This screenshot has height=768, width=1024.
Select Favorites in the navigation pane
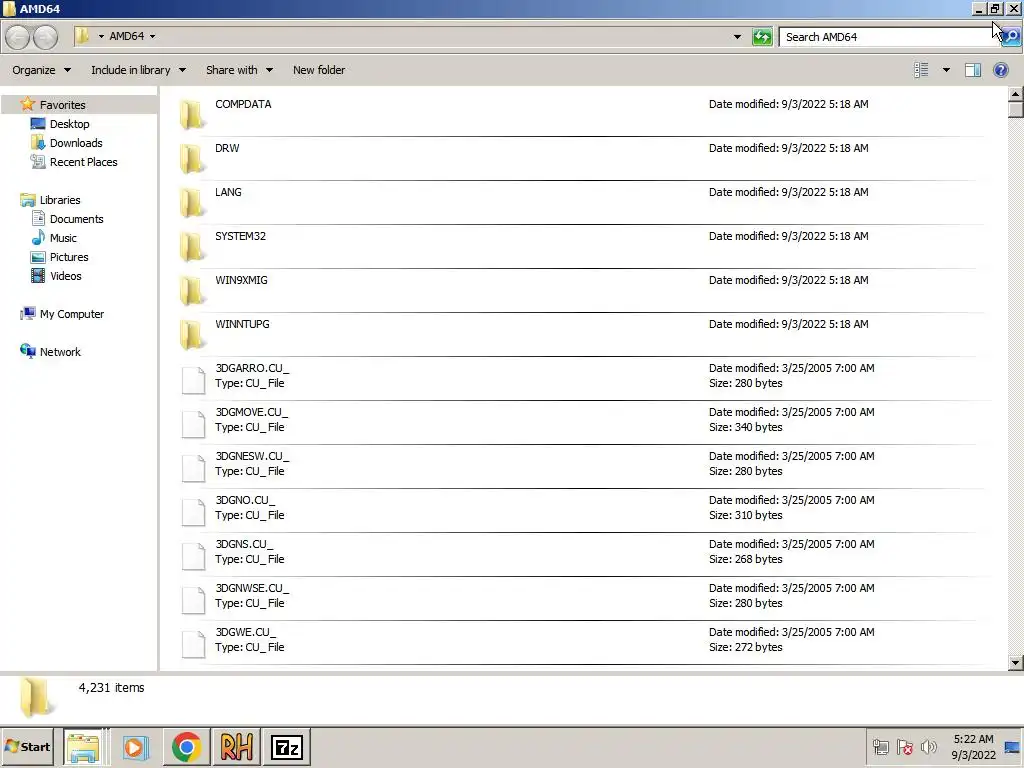click(x=62, y=104)
